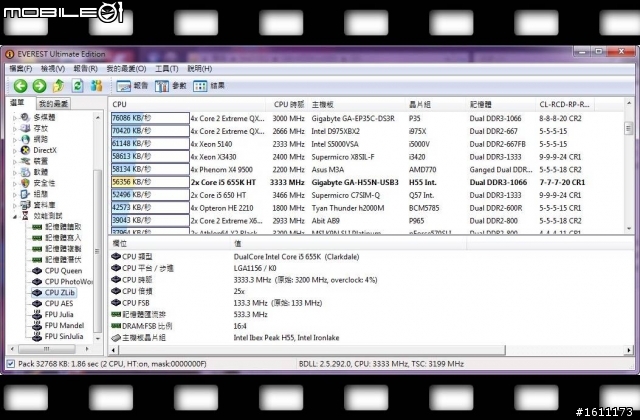Click the up-one-level arrow toolbar icon
The width and height of the screenshot is (640, 420).
pos(58,86)
